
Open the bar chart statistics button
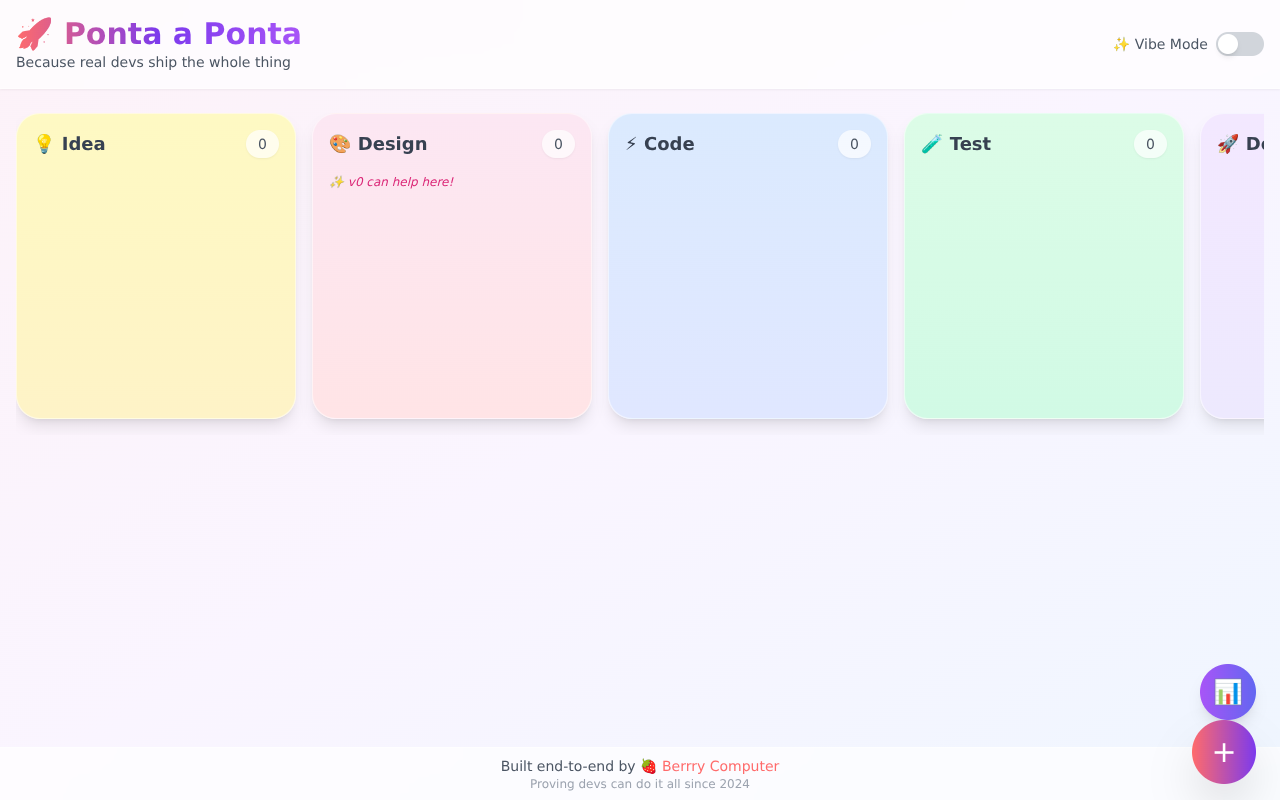(1227, 692)
